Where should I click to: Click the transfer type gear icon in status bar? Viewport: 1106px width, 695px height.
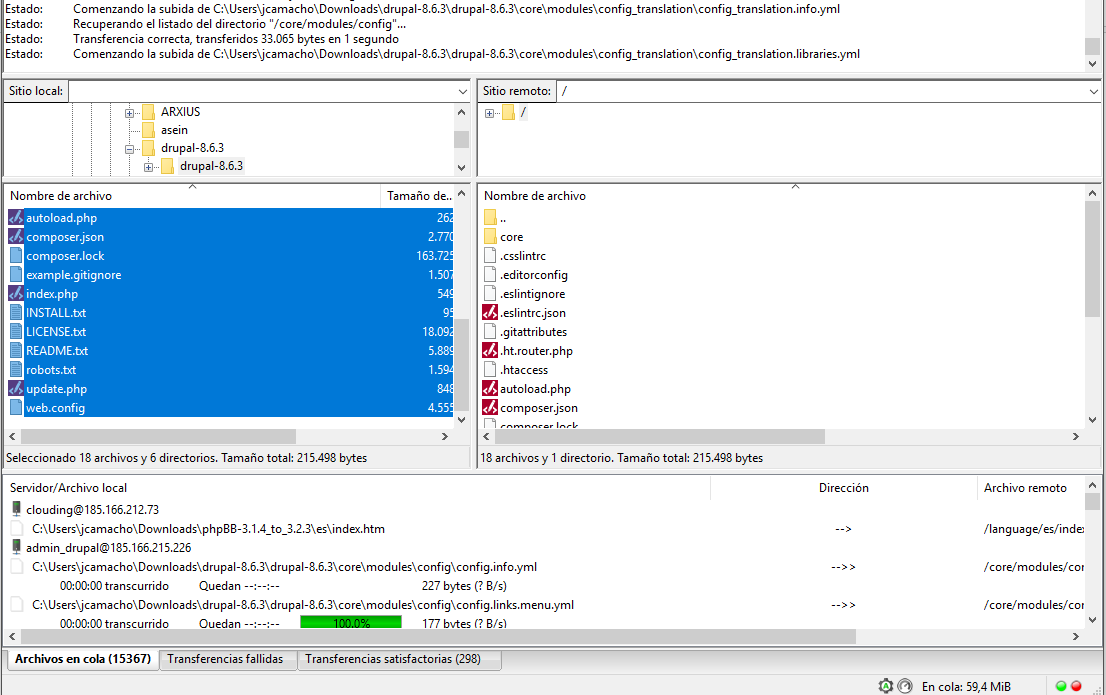[885, 686]
